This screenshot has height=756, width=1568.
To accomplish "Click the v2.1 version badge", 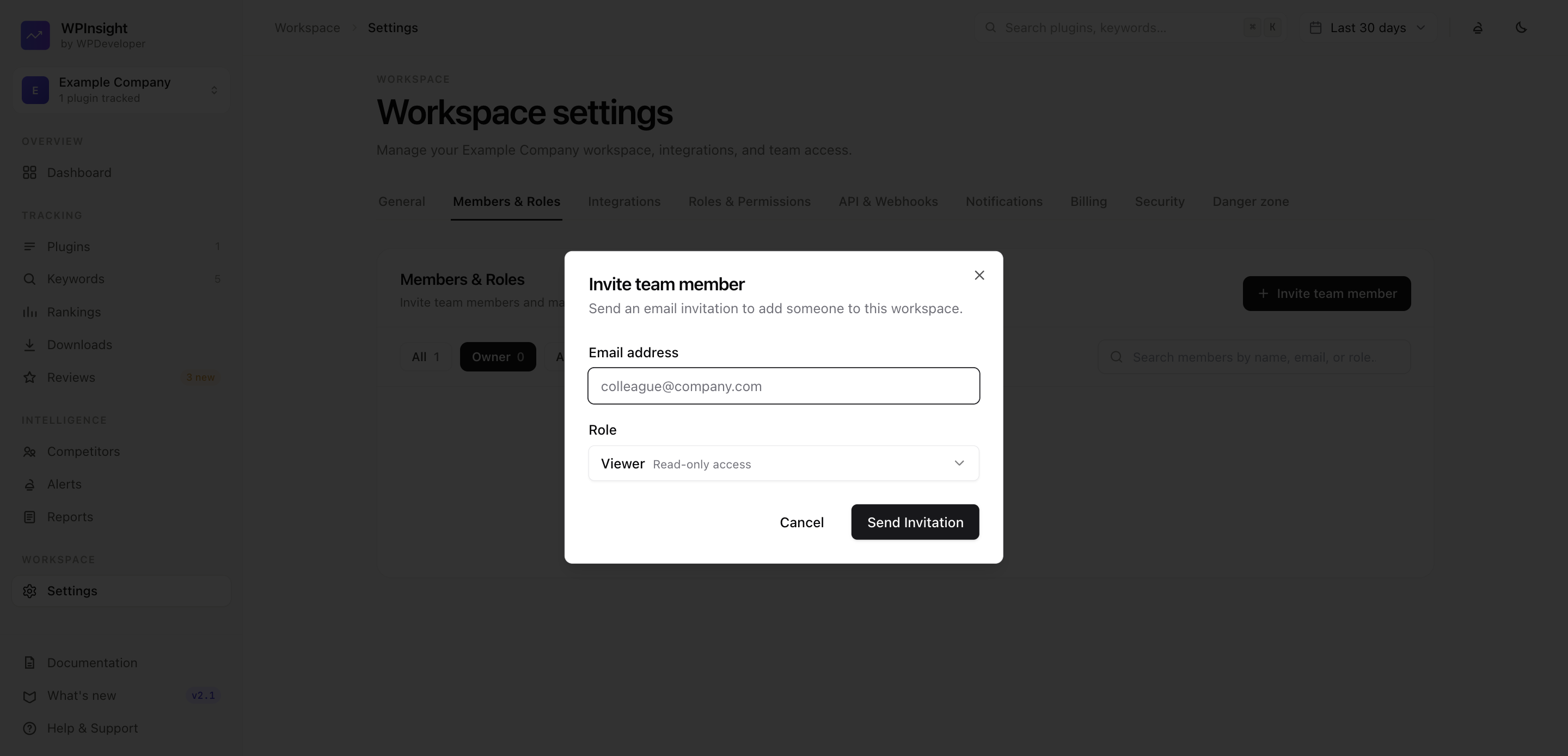I will tap(203, 696).
